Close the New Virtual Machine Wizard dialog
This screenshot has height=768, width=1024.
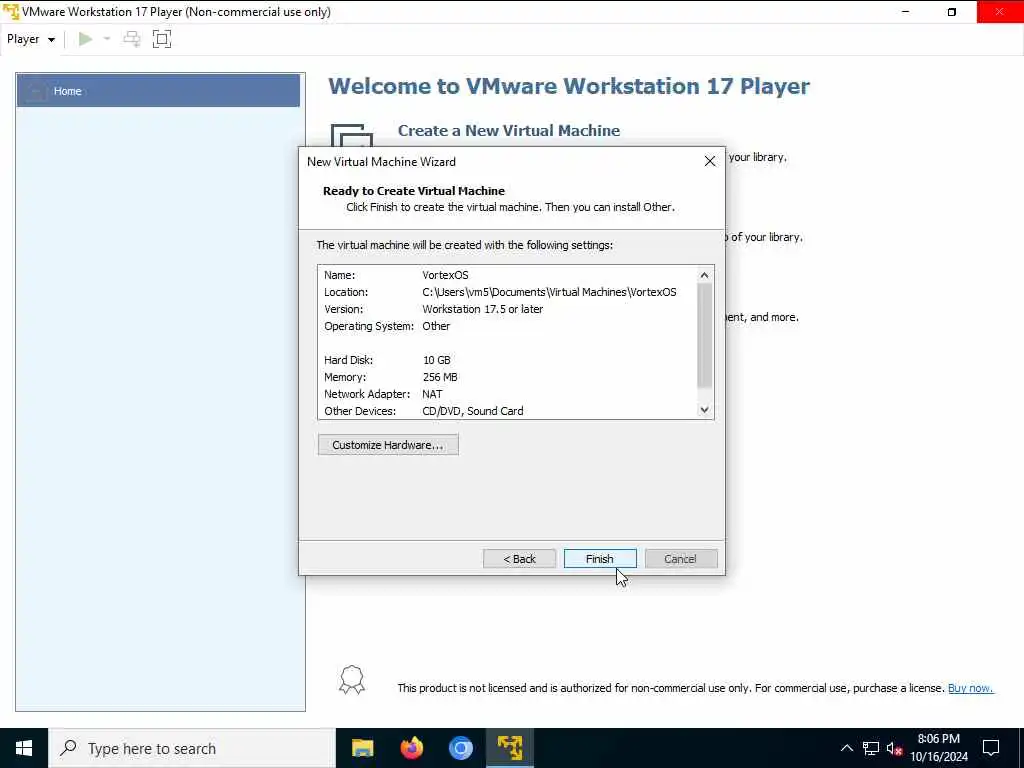click(x=710, y=161)
